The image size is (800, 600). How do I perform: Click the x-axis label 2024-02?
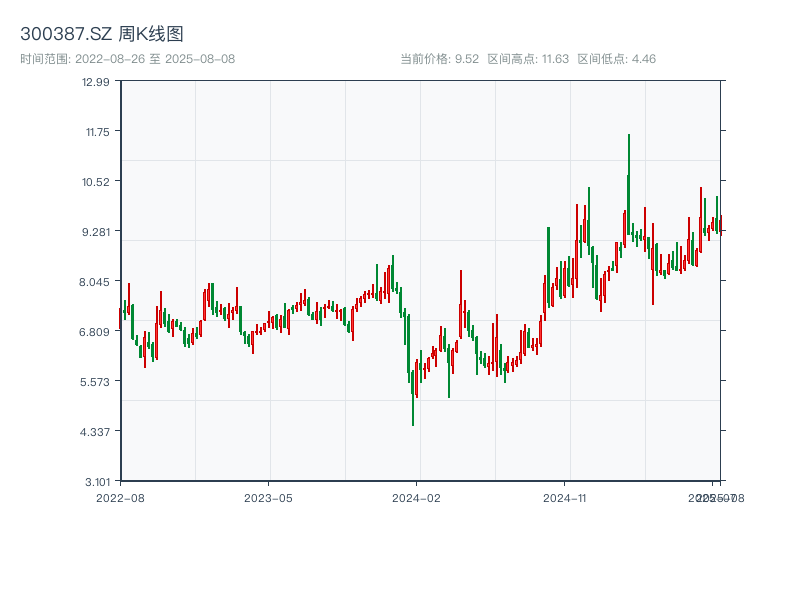[x=416, y=498]
